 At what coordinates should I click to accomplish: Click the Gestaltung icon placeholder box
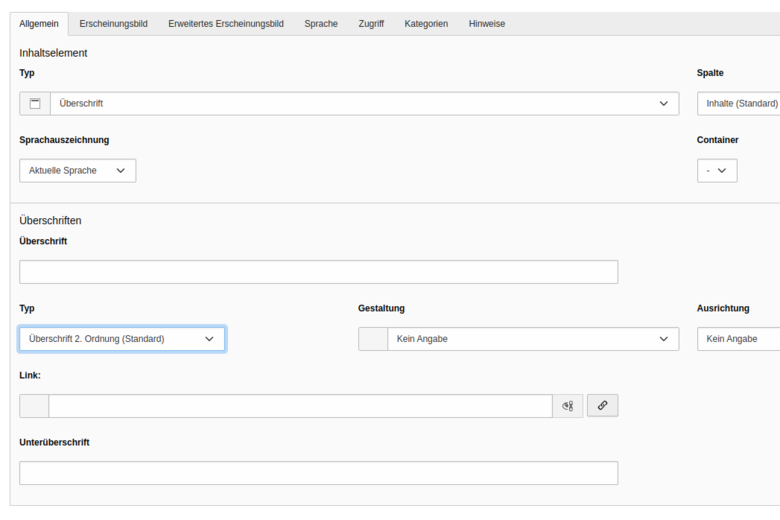(373, 339)
